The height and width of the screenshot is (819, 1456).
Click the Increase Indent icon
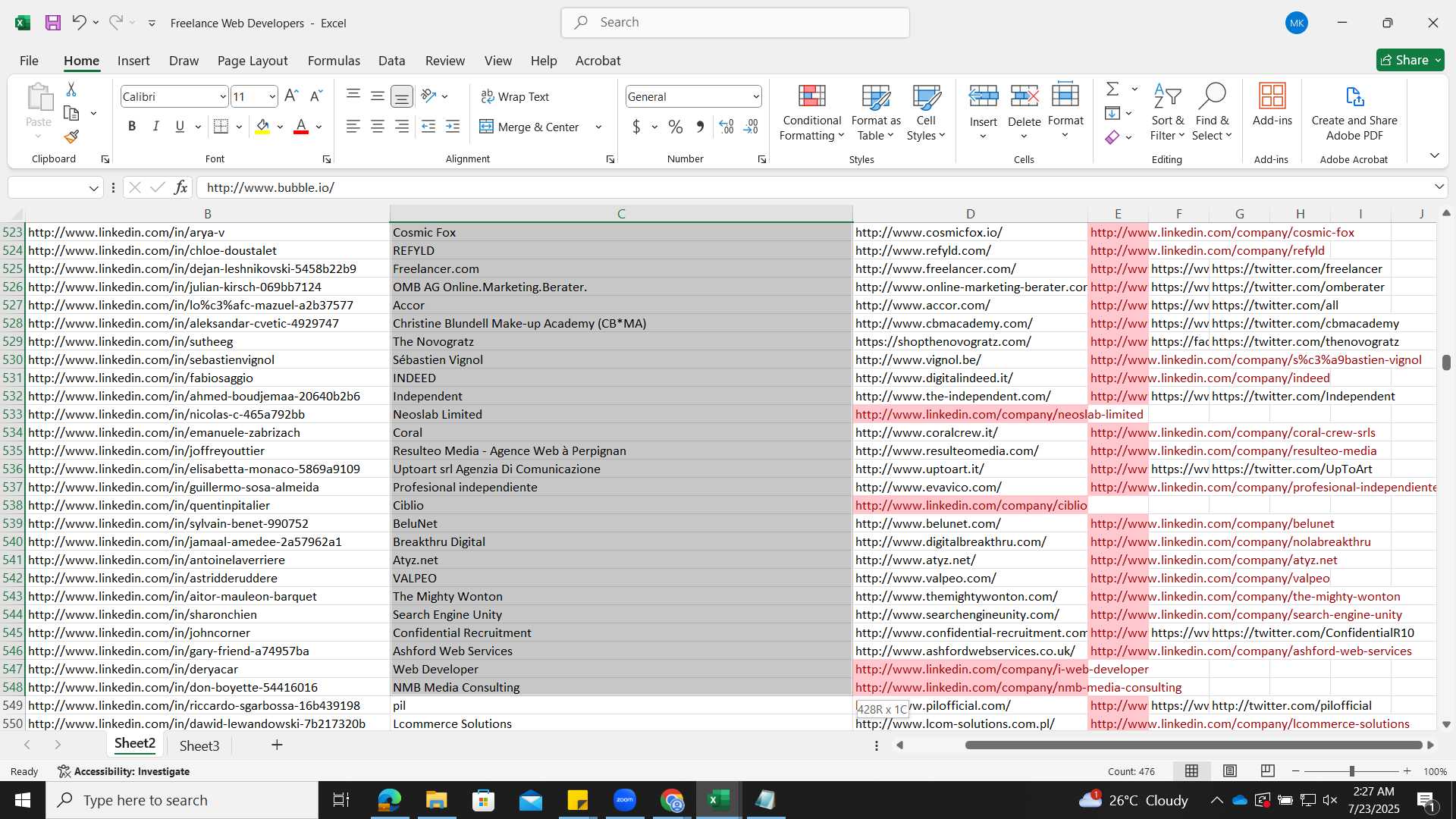pos(453,127)
